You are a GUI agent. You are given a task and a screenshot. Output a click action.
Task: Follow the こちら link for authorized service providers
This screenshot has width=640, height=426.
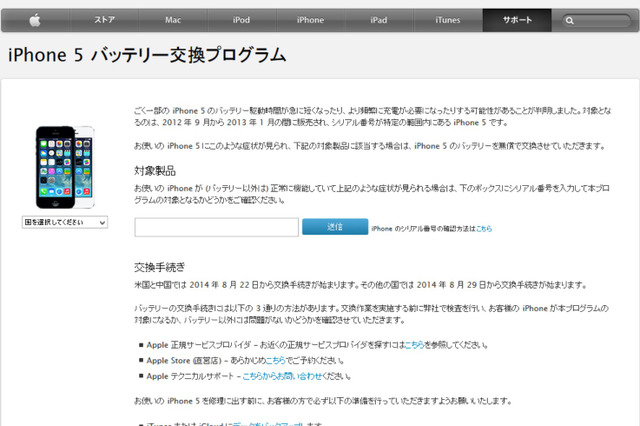[414, 345]
